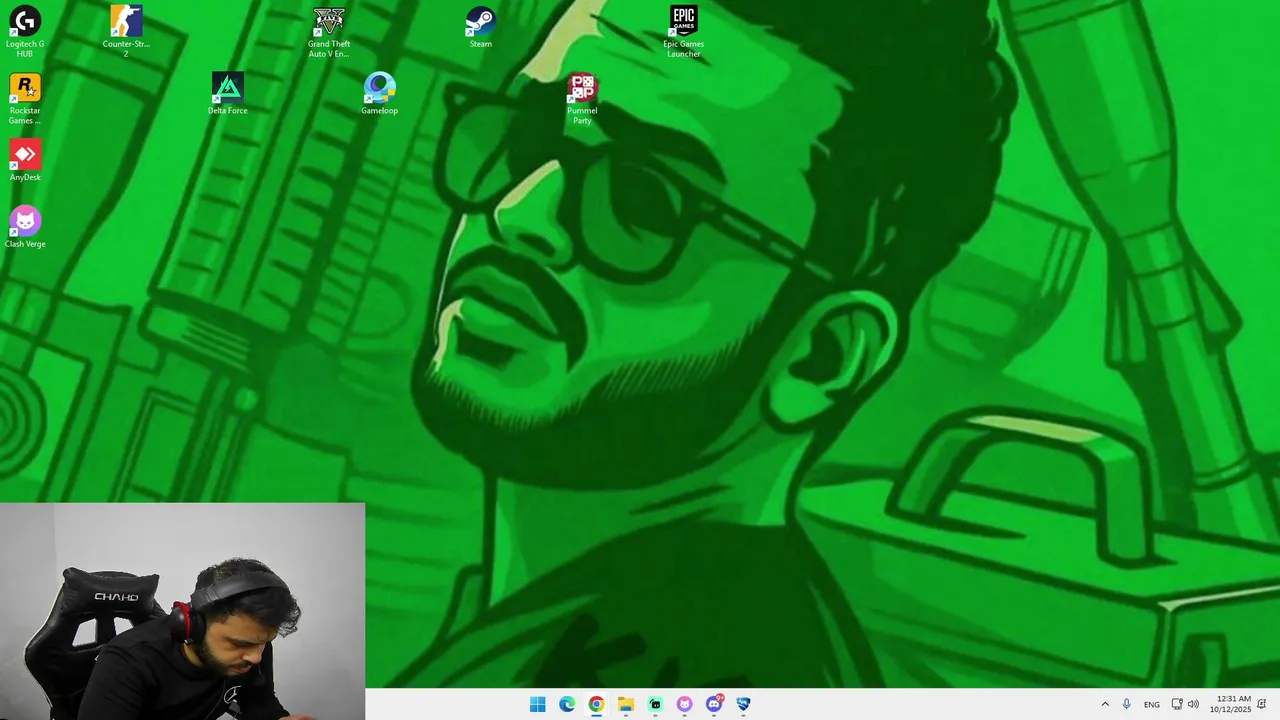Viewport: 1280px width, 720px height.
Task: Select the Pummel Party desktop icon
Action: point(582,98)
